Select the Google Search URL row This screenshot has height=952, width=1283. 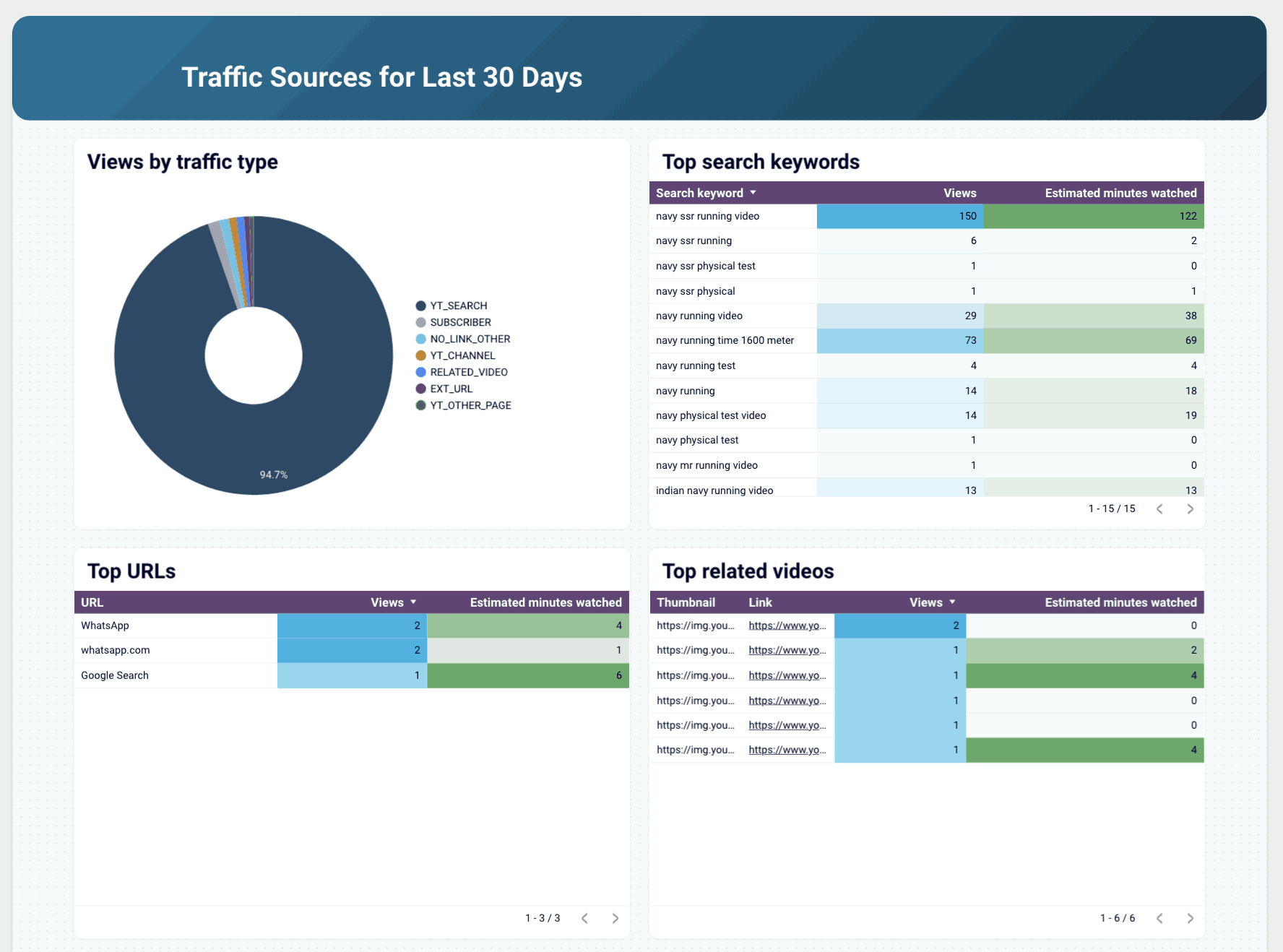pos(115,675)
